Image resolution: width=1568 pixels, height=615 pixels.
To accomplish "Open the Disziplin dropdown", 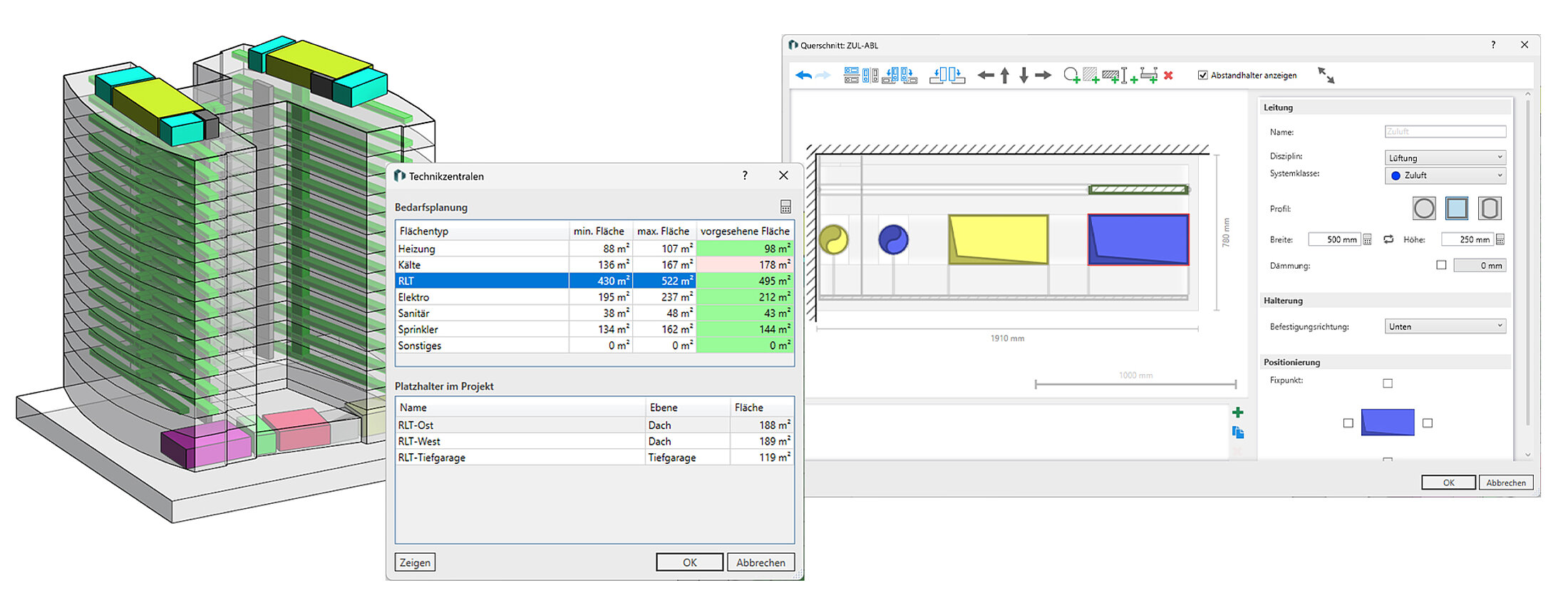I will tap(1445, 157).
